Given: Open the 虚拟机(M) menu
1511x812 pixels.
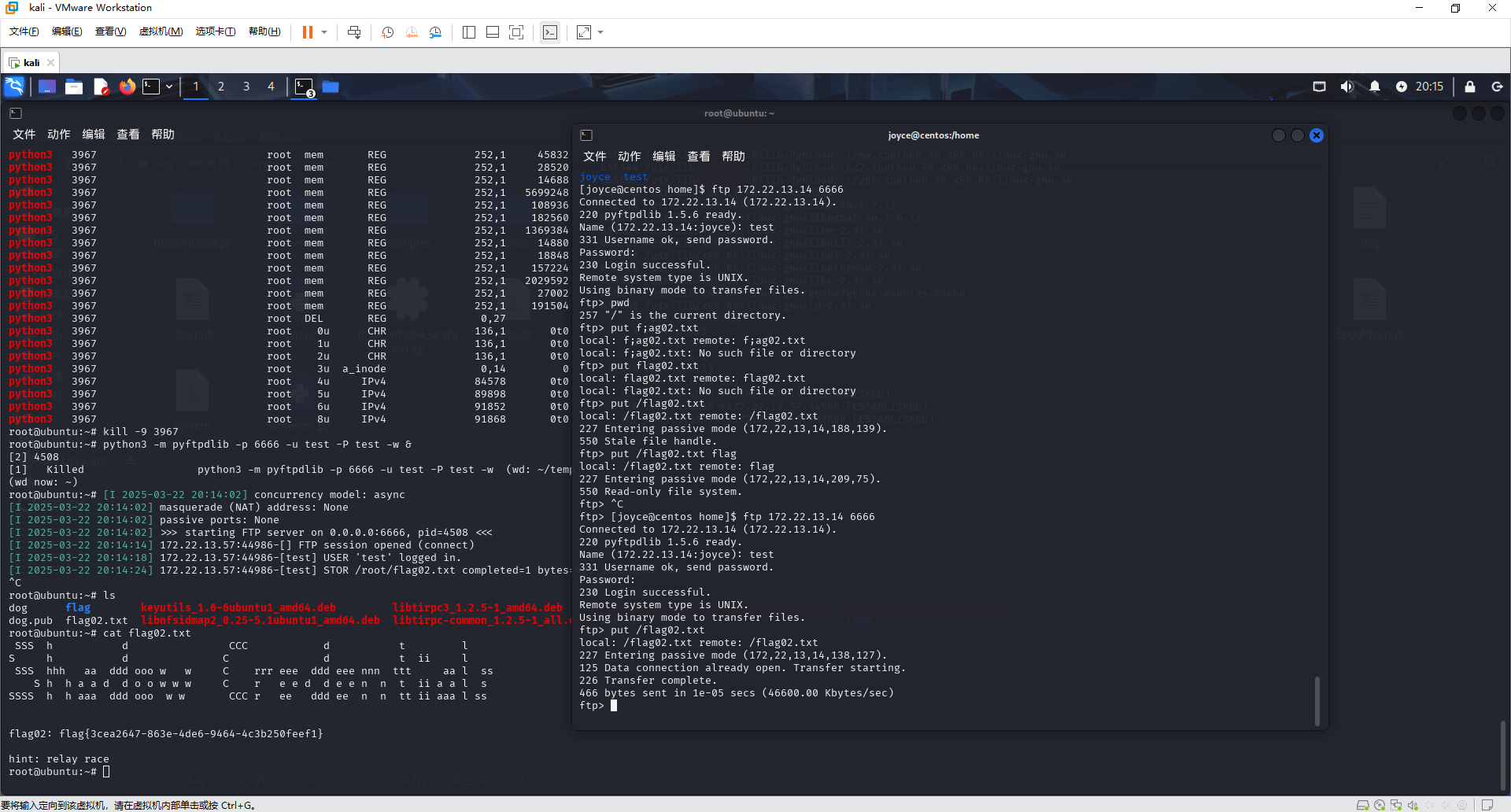Looking at the screenshot, I should point(161,31).
